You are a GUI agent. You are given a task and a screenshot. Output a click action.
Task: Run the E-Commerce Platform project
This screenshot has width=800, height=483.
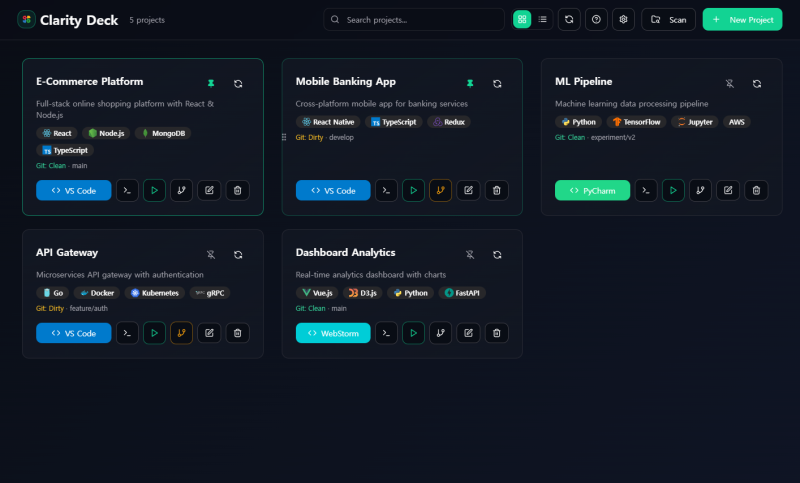pos(154,190)
